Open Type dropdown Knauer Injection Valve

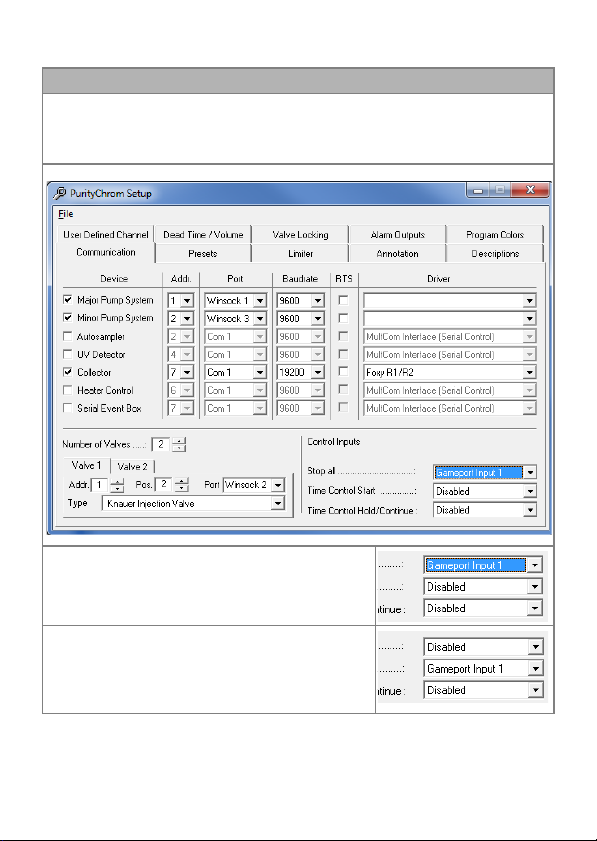(277, 503)
